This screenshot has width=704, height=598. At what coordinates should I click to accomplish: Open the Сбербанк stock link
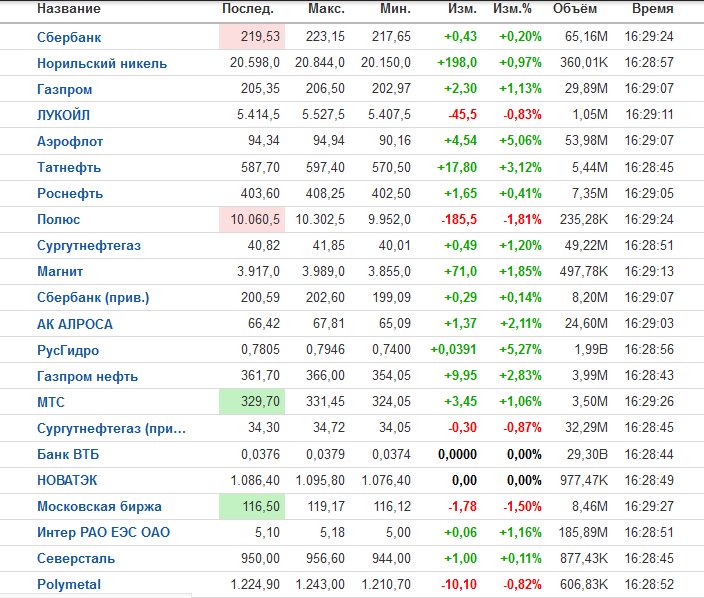coord(69,37)
